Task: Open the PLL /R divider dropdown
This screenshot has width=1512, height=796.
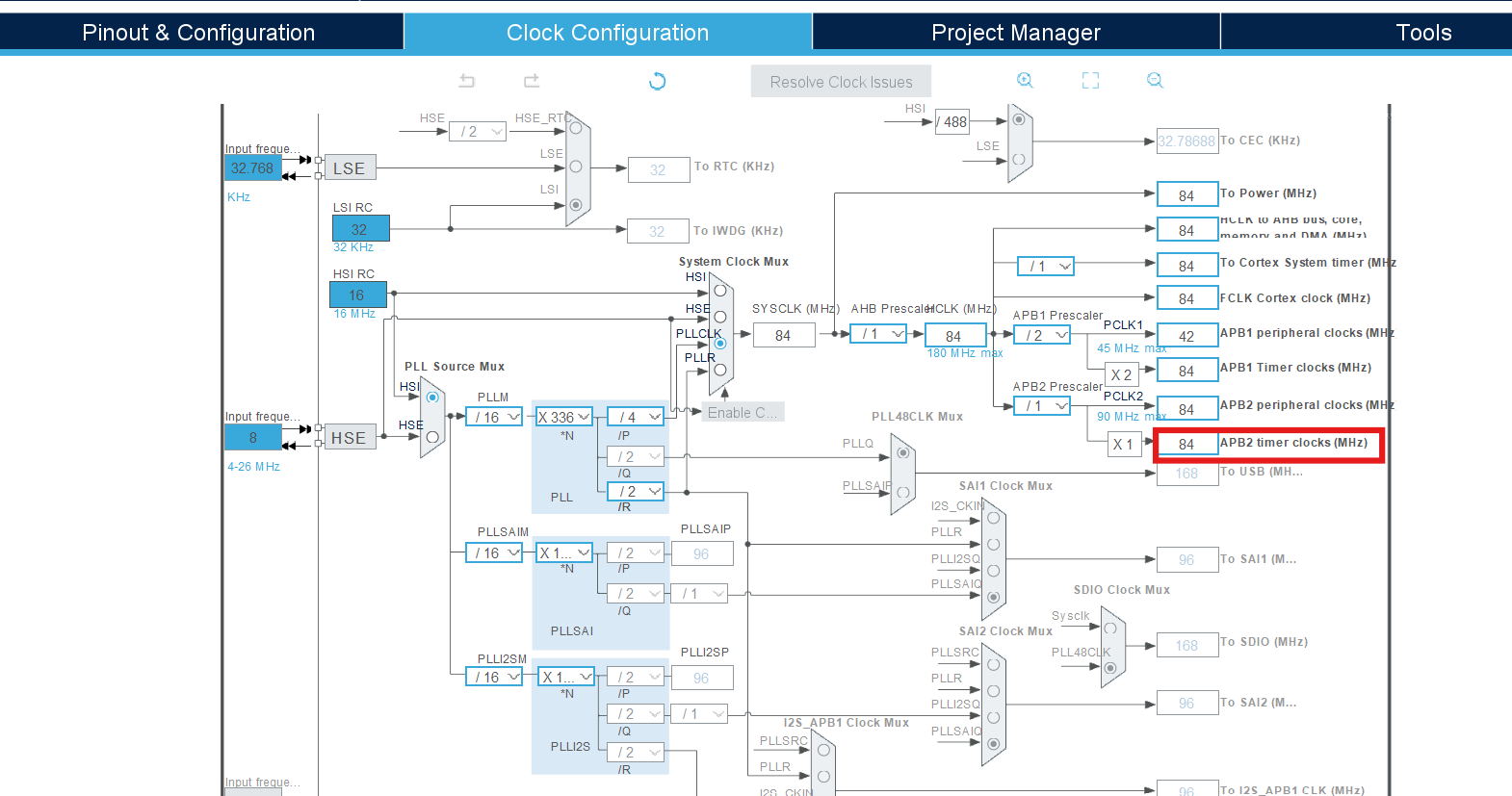Action: (636, 491)
